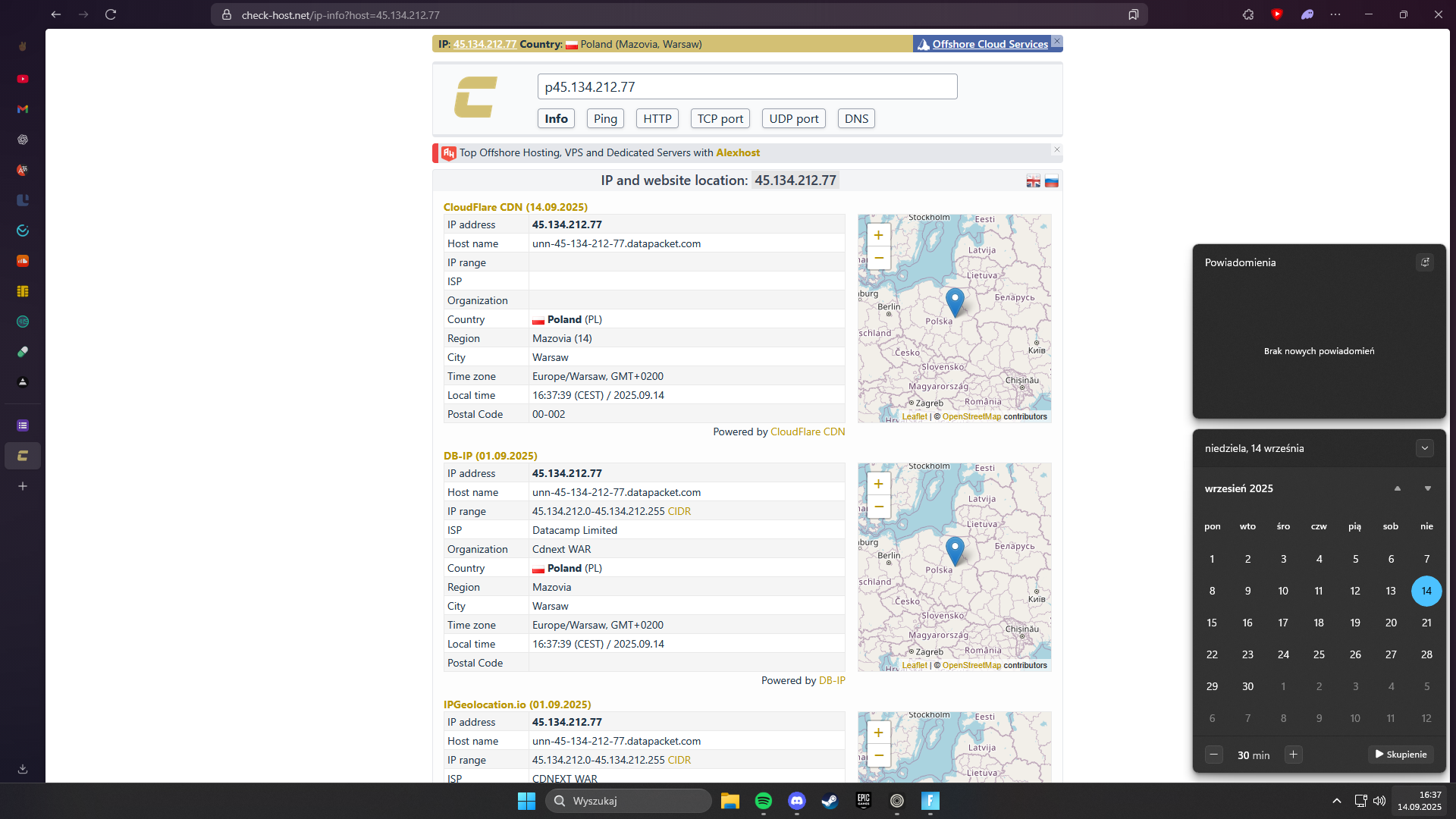The height and width of the screenshot is (819, 1456).
Task: Open YouTube from the browser sidebar
Action: [23, 79]
